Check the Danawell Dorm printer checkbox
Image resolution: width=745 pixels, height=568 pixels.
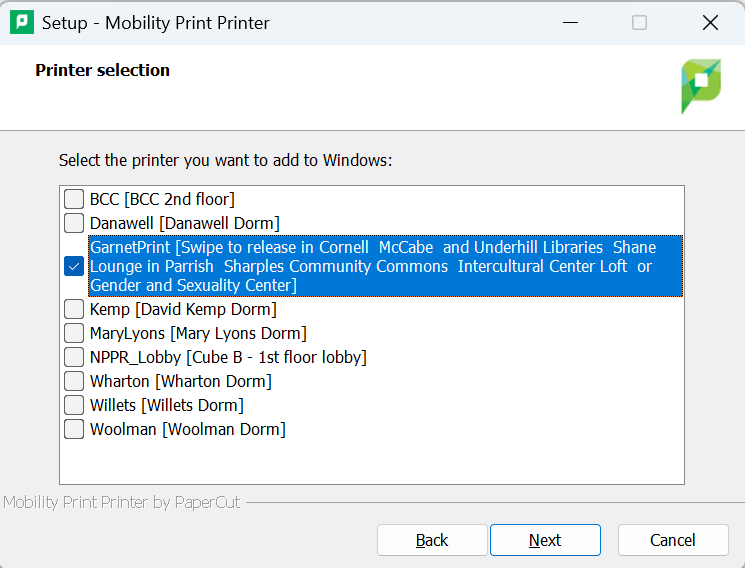pos(74,223)
